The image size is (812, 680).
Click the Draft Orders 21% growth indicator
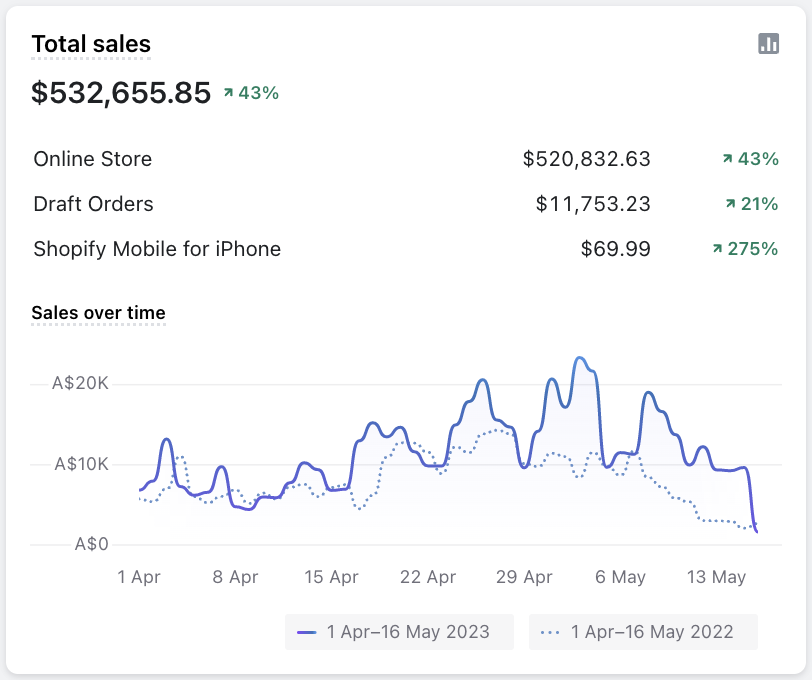(751, 204)
